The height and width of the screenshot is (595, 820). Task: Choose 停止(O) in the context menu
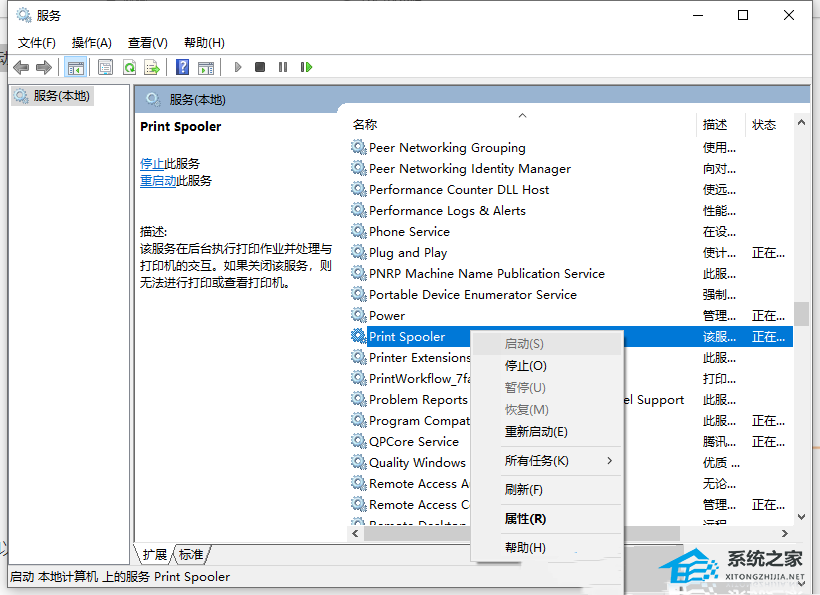pos(525,366)
